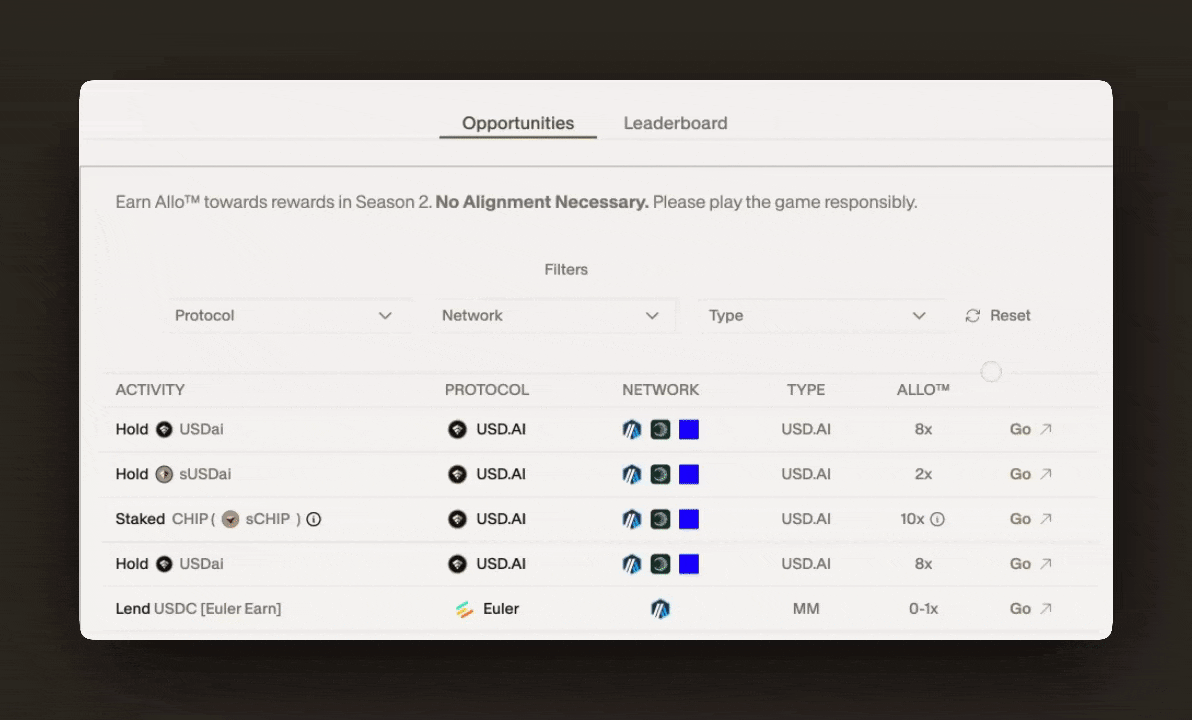The width and height of the screenshot is (1192, 720).
Task: Click the Lend USDC [Euler Earn] activity
Action: [198, 609]
